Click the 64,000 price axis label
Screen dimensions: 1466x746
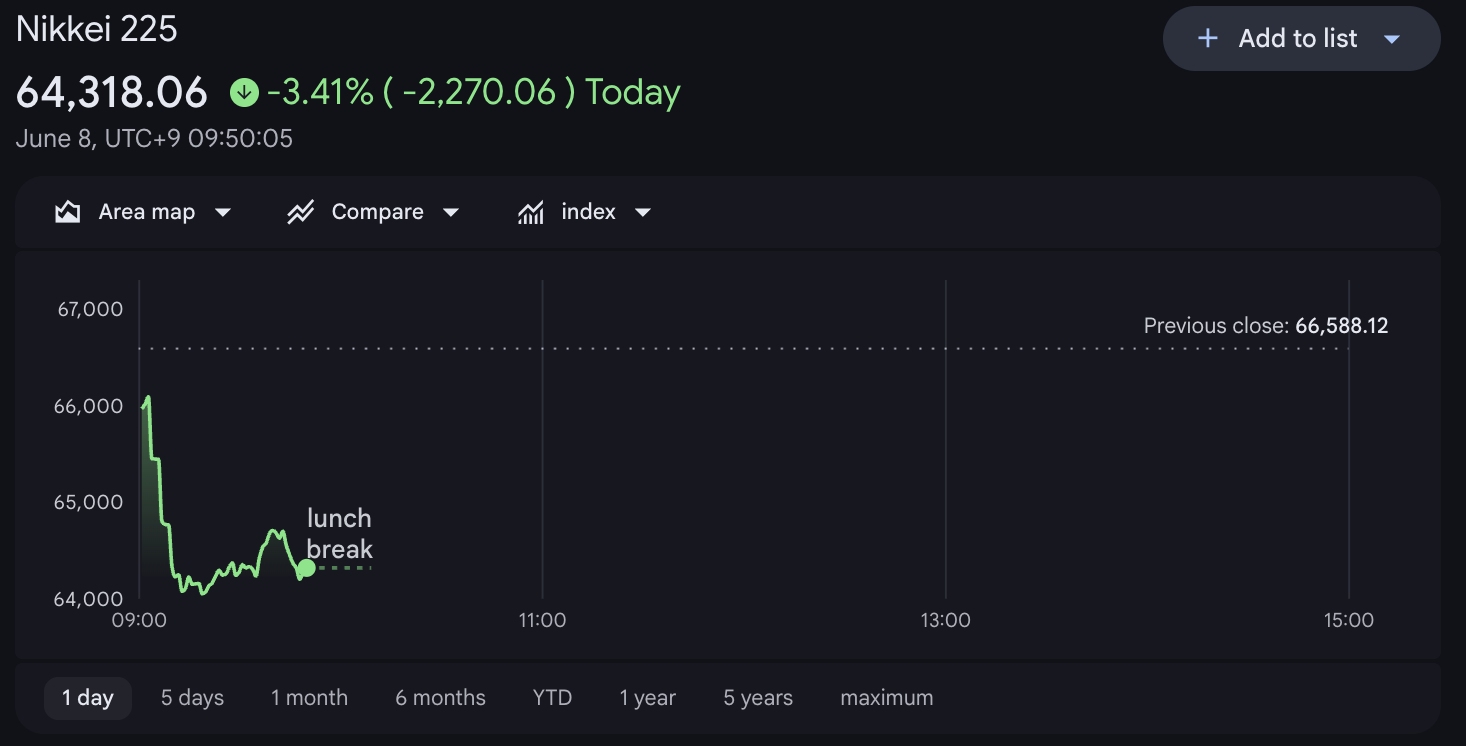[x=90, y=599]
